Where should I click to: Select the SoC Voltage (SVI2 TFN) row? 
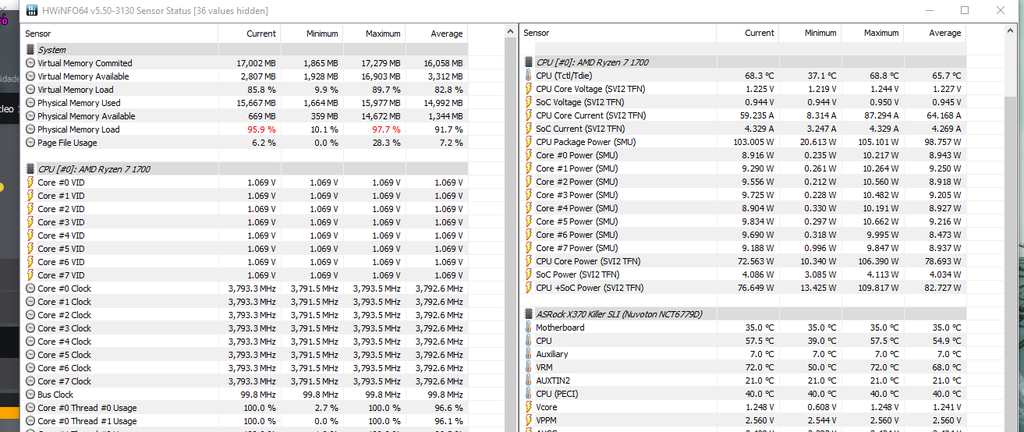[x=743, y=102]
